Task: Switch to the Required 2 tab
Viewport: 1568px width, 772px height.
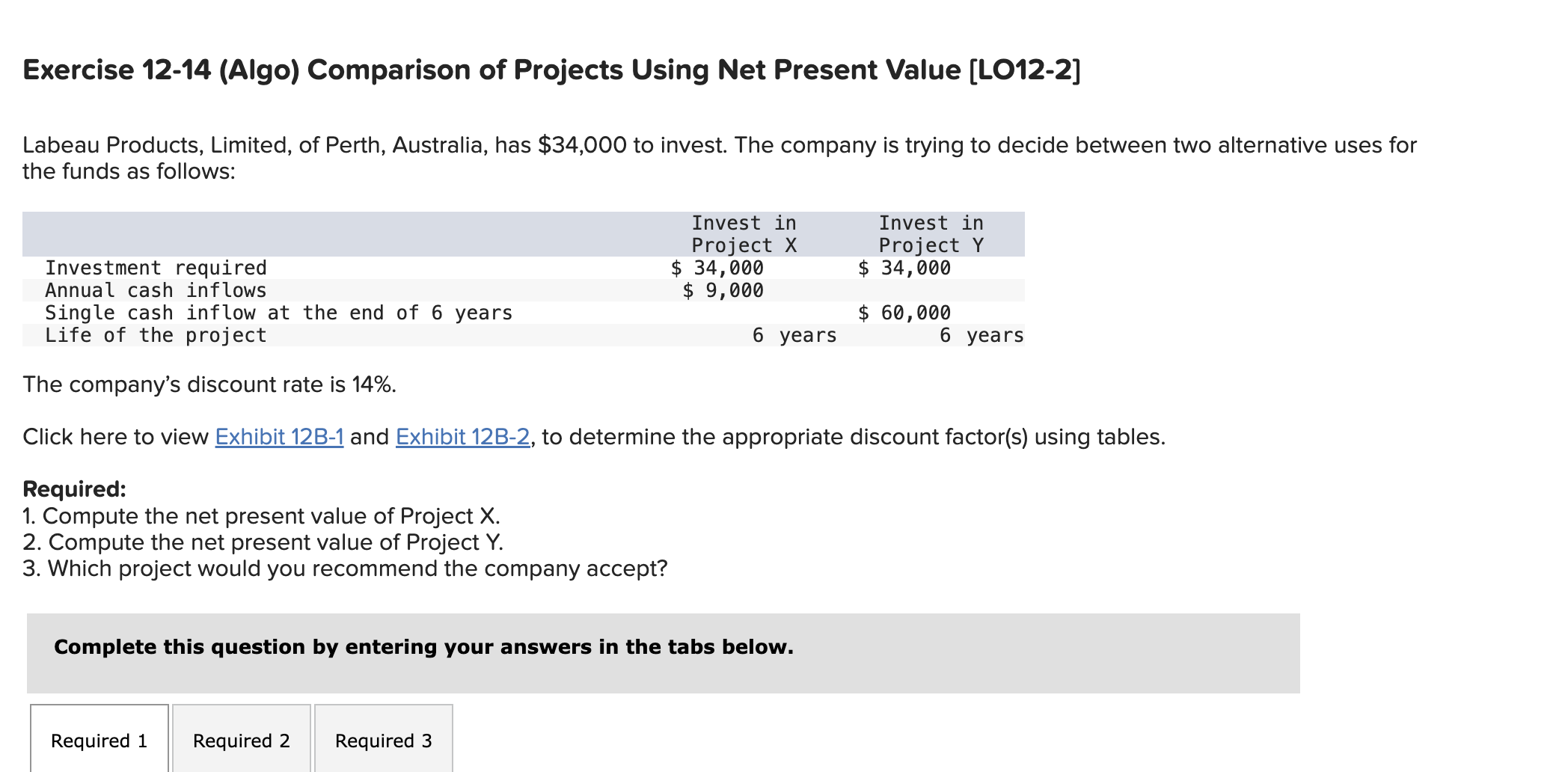Action: click(x=241, y=740)
